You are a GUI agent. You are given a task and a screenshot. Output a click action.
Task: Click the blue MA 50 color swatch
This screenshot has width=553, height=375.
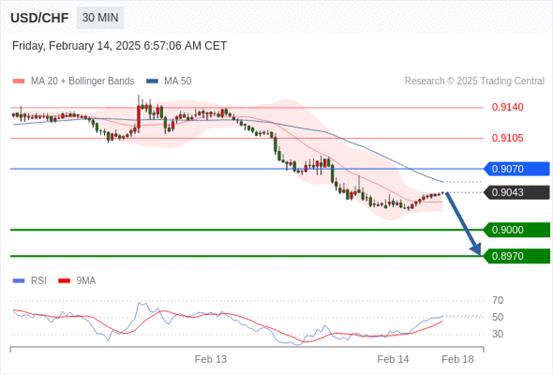click(152, 81)
